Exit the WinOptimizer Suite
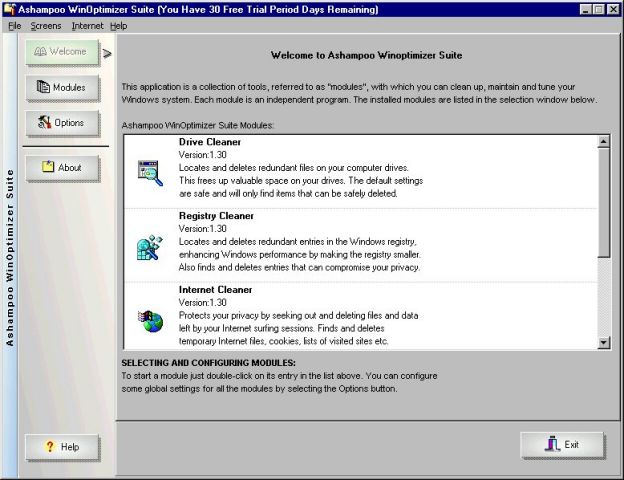The width and height of the screenshot is (624, 480). [x=563, y=445]
